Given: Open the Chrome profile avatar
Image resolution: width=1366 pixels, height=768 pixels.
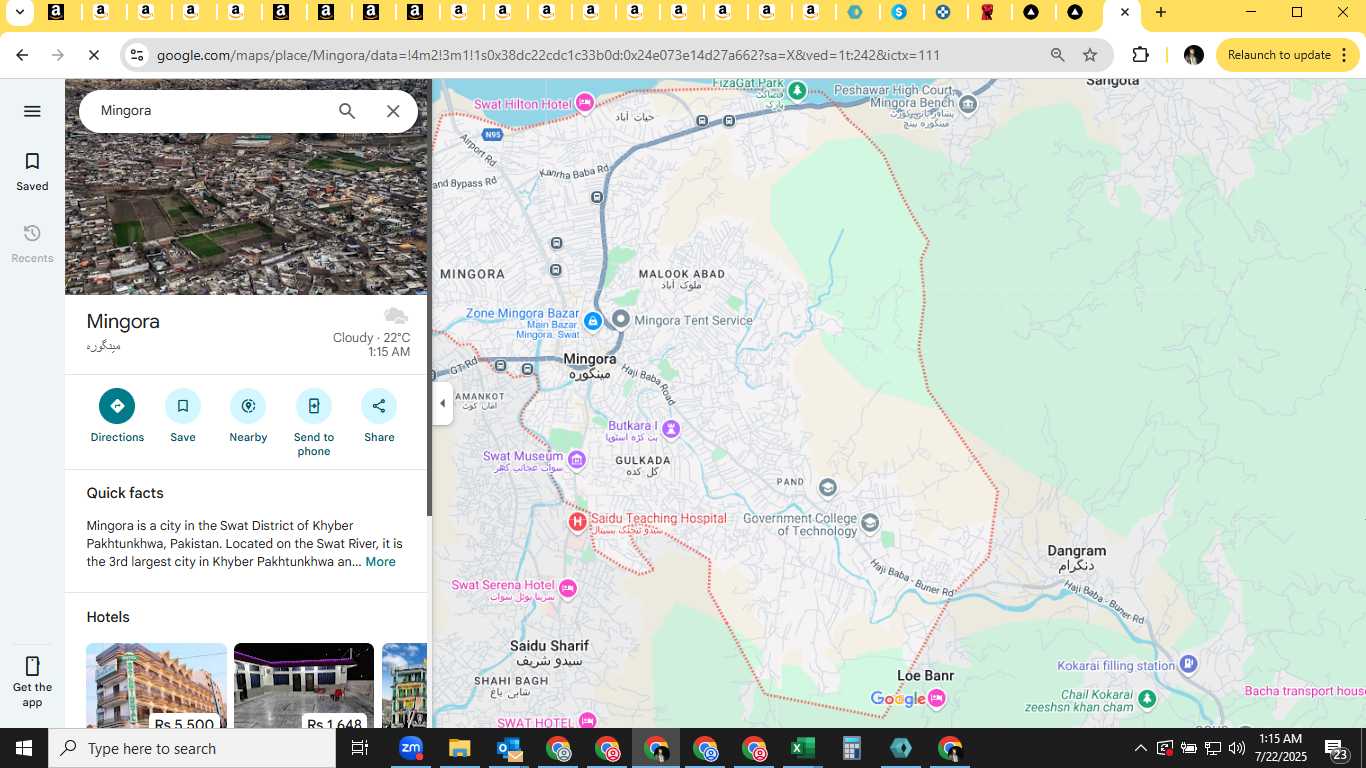Looking at the screenshot, I should 1193,55.
